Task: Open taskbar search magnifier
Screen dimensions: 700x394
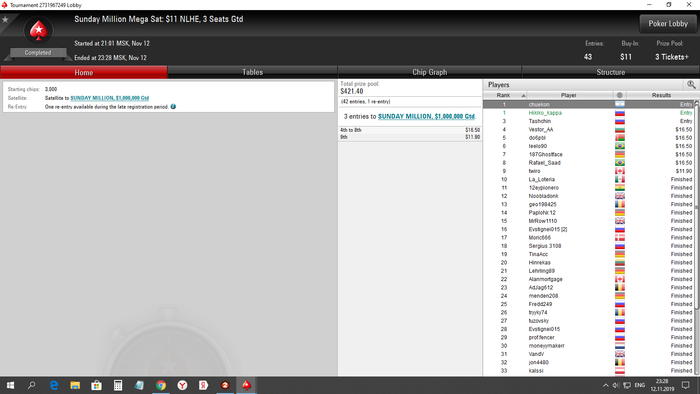Action: pos(32,385)
